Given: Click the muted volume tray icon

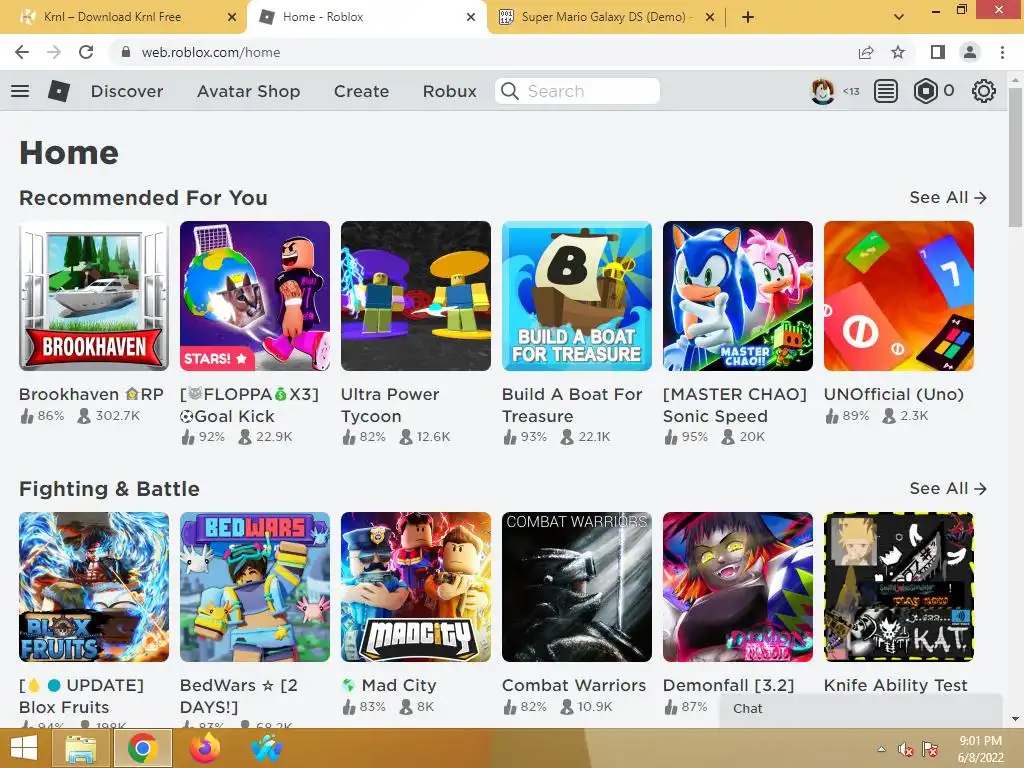Looking at the screenshot, I should [905, 749].
